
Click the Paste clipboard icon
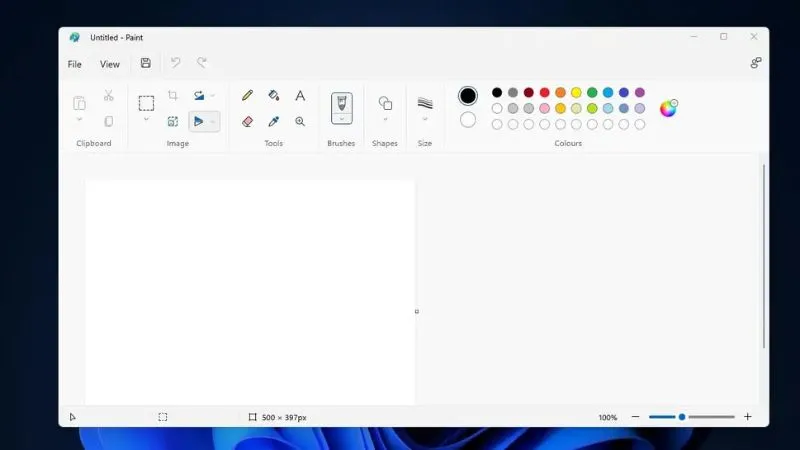(x=79, y=104)
